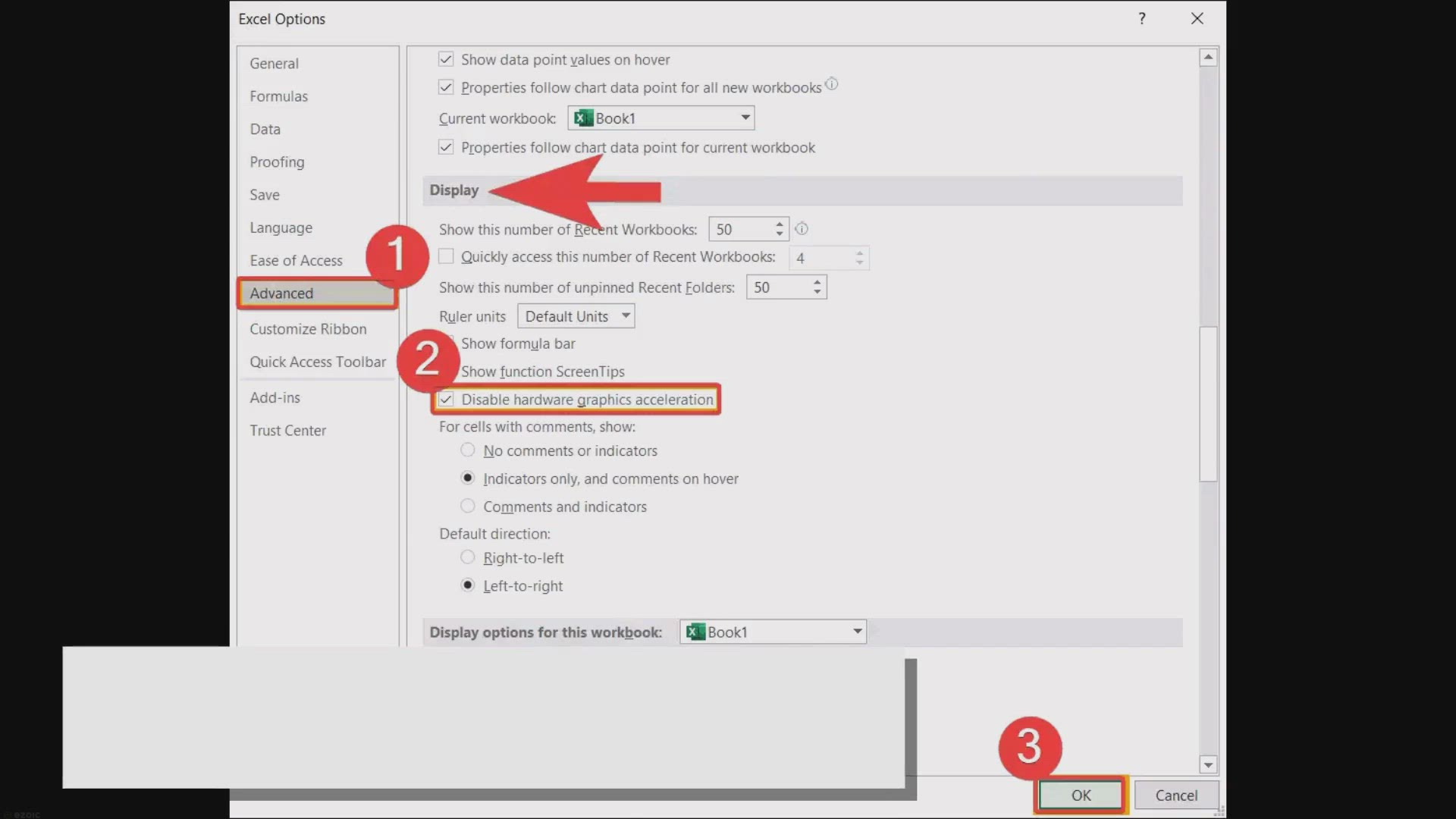Choose Right-to-left default direction

[468, 557]
